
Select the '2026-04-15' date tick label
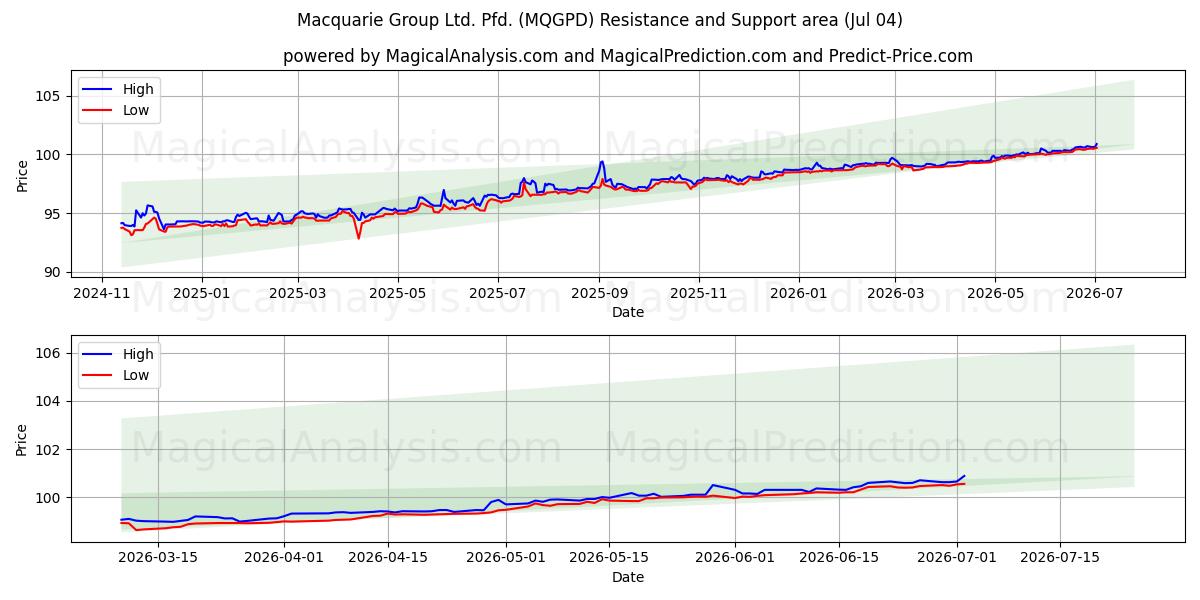(387, 558)
